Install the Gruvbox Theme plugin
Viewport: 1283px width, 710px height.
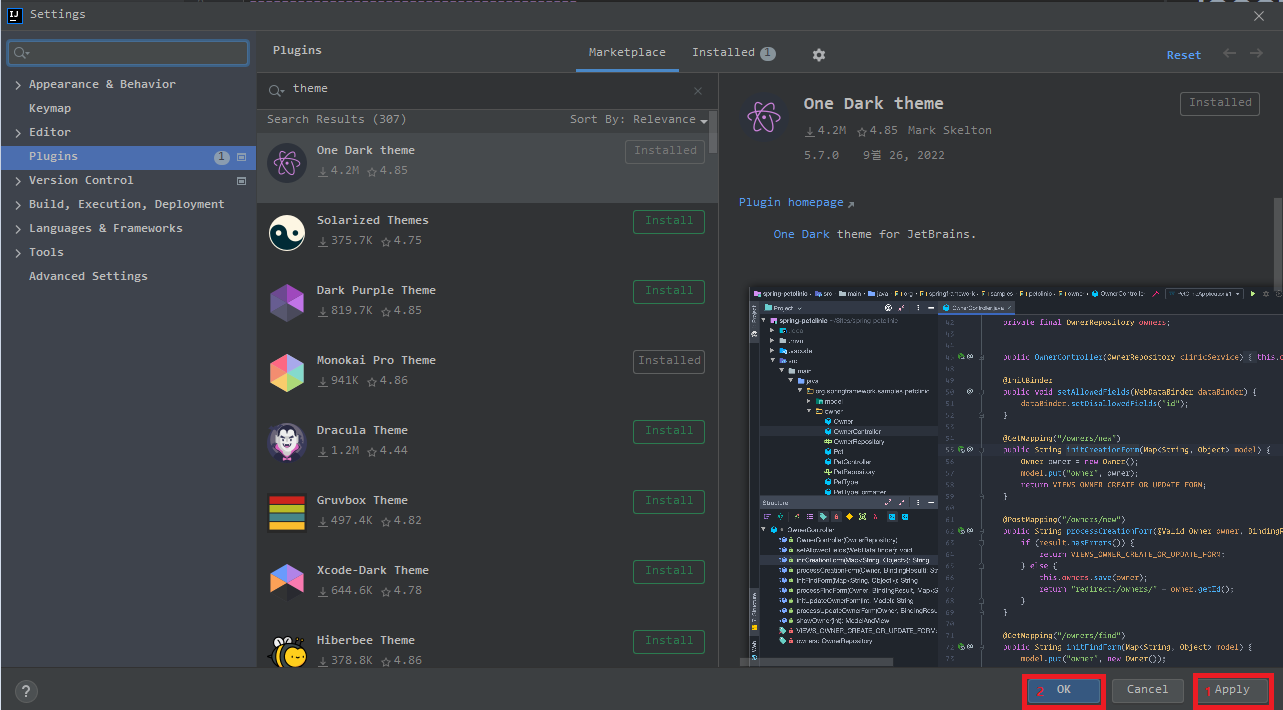tap(669, 501)
